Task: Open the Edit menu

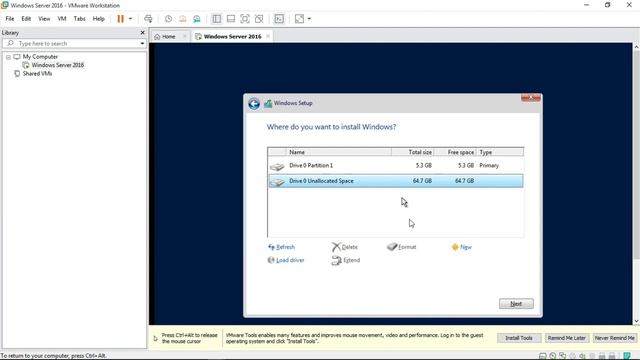Action: click(x=26, y=19)
